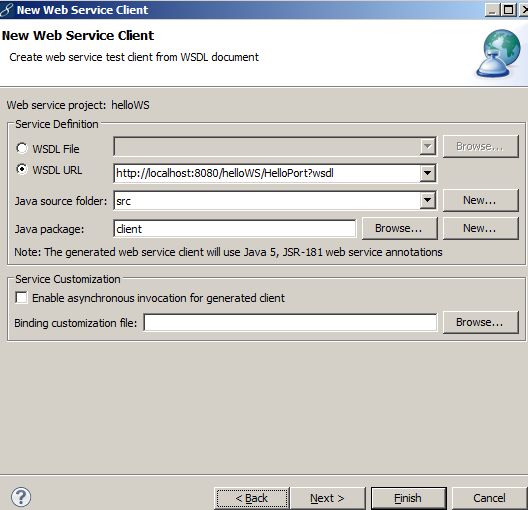Image resolution: width=528 pixels, height=510 pixels.
Task: Expand the Java source folder dropdown
Action: coord(428,201)
